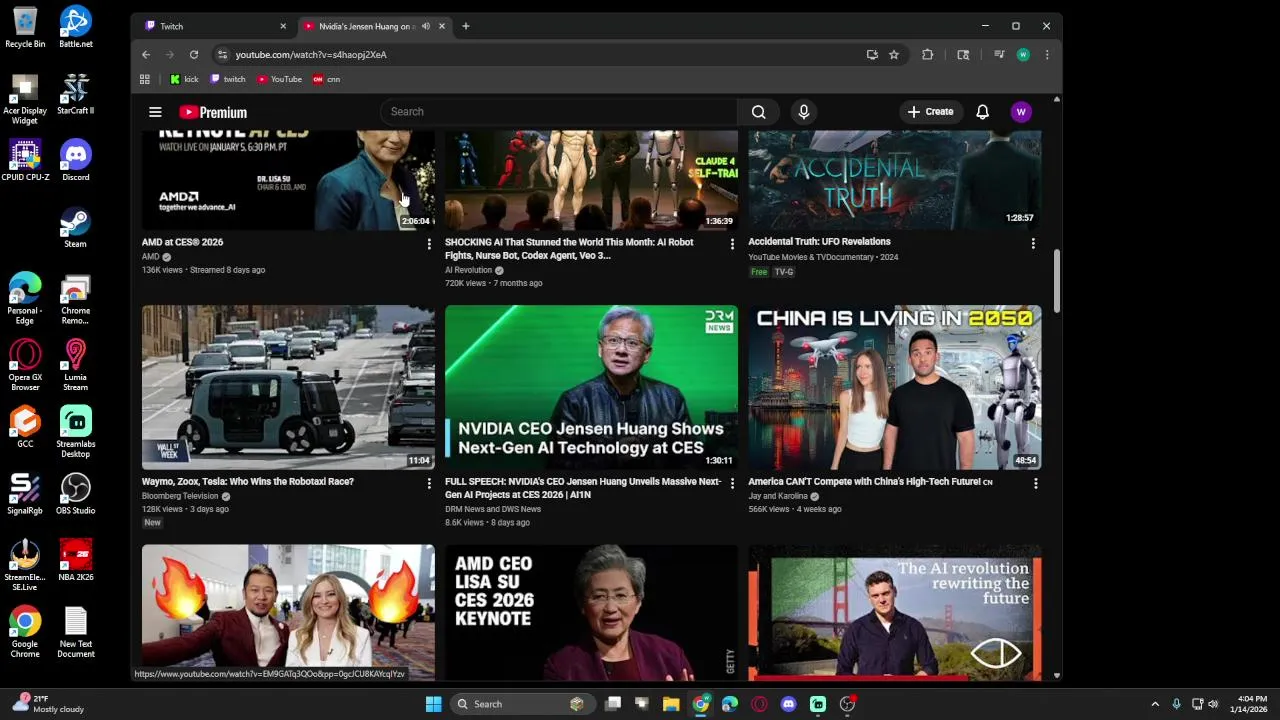Click the Windows taskbar search box
This screenshot has height=720, width=1280.
(x=521, y=704)
